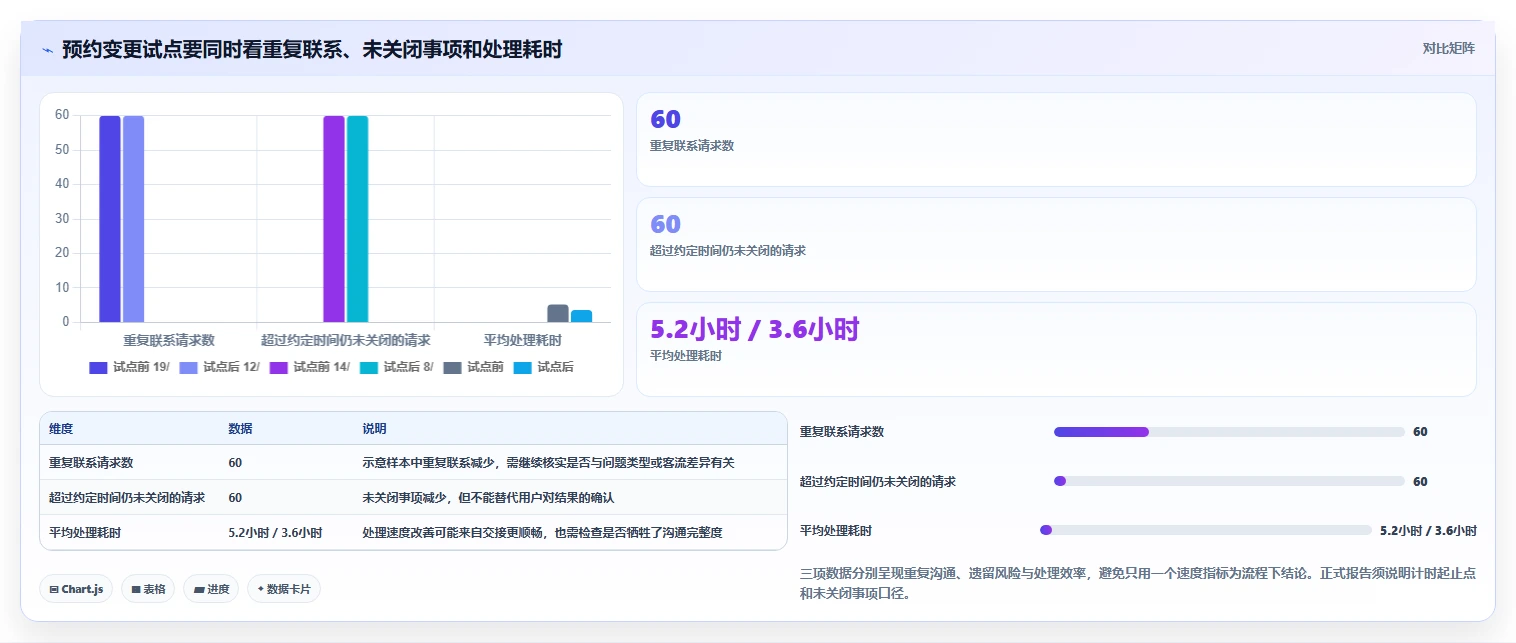Click the 进度 chip
This screenshot has height=643, width=1516.
[x=211, y=589]
